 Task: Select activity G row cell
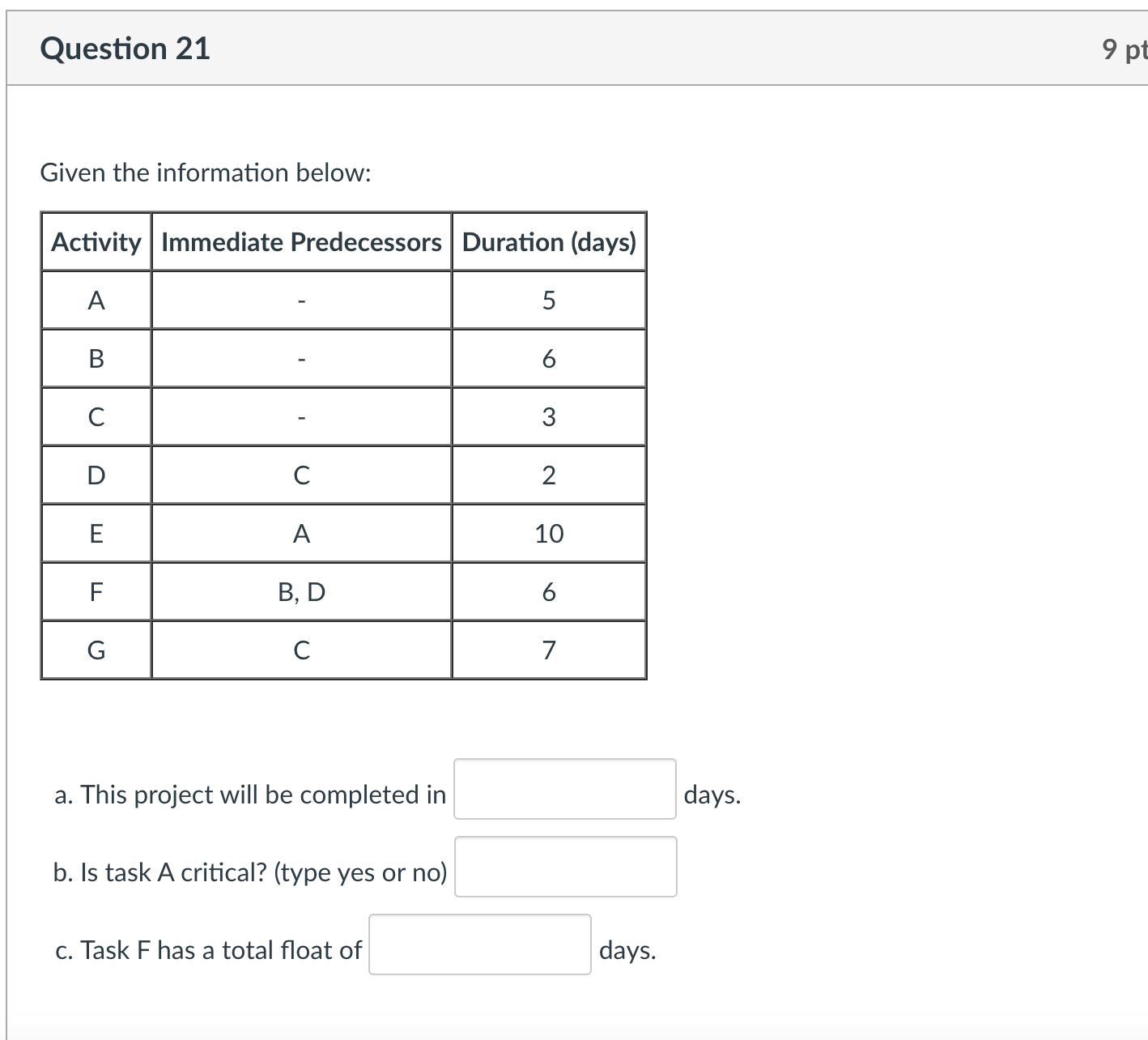96,650
